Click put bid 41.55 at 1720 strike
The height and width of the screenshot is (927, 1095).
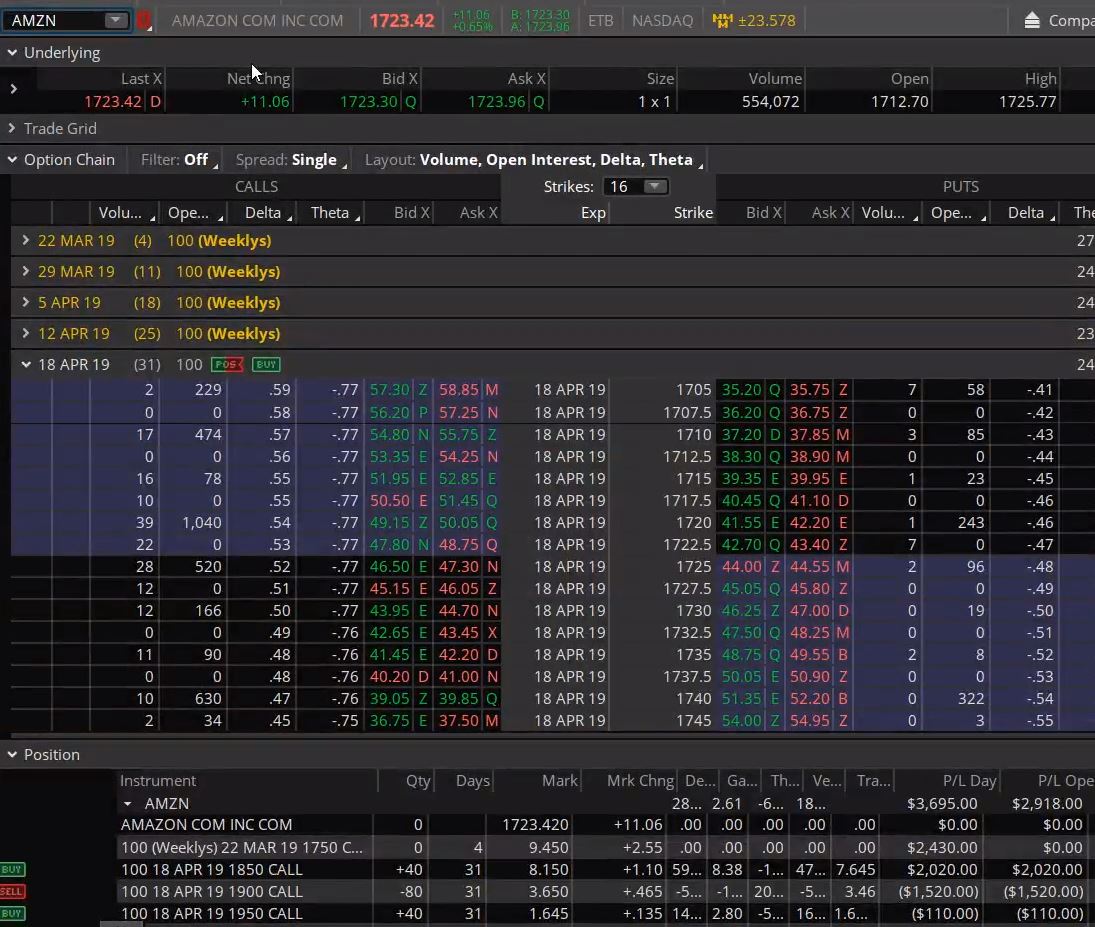pyautogui.click(x=741, y=523)
